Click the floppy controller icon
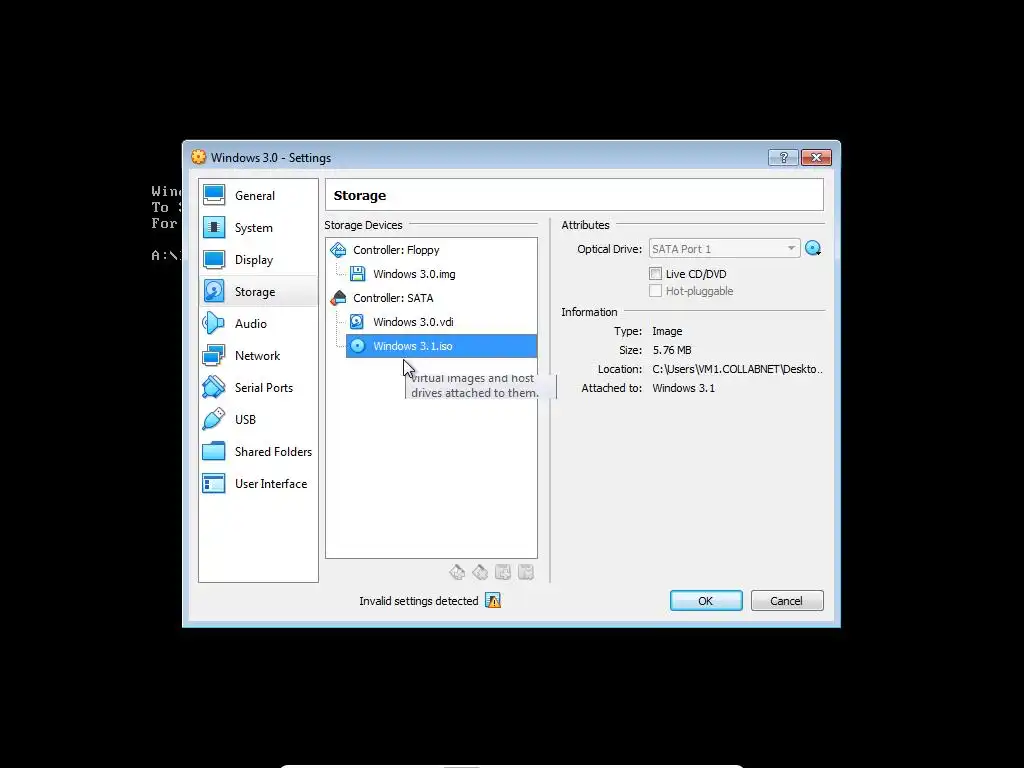1024x768 pixels. 338,249
